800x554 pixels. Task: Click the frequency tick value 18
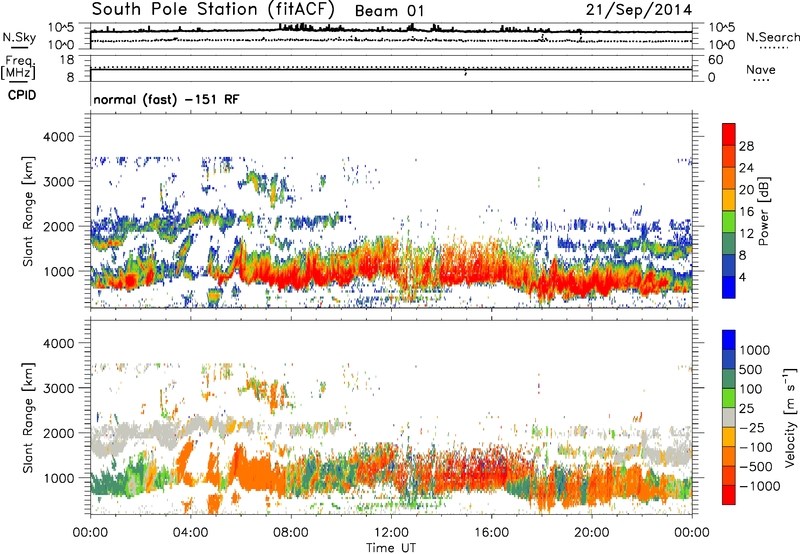pos(67,60)
